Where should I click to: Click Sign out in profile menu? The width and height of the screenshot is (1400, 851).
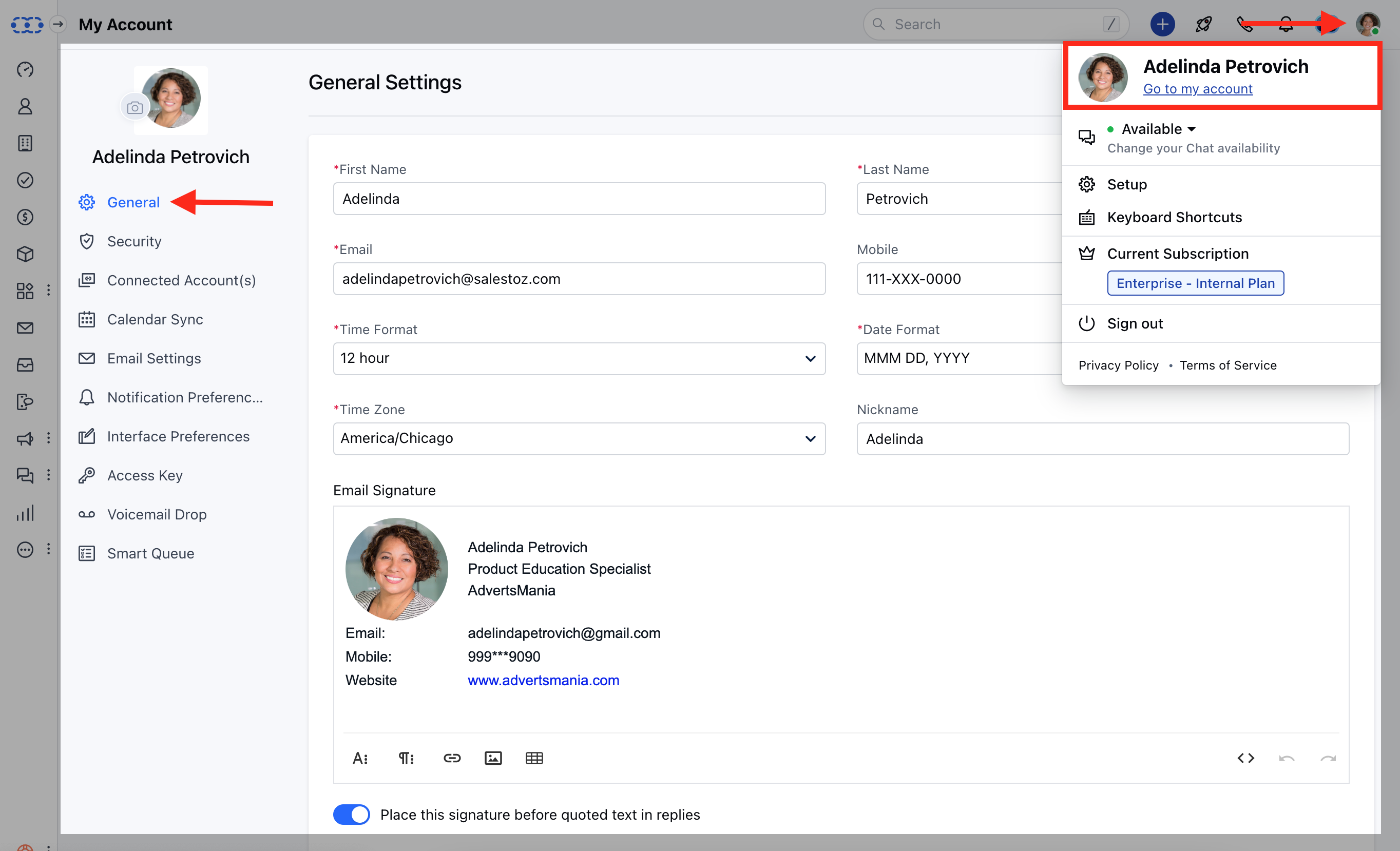(x=1134, y=323)
